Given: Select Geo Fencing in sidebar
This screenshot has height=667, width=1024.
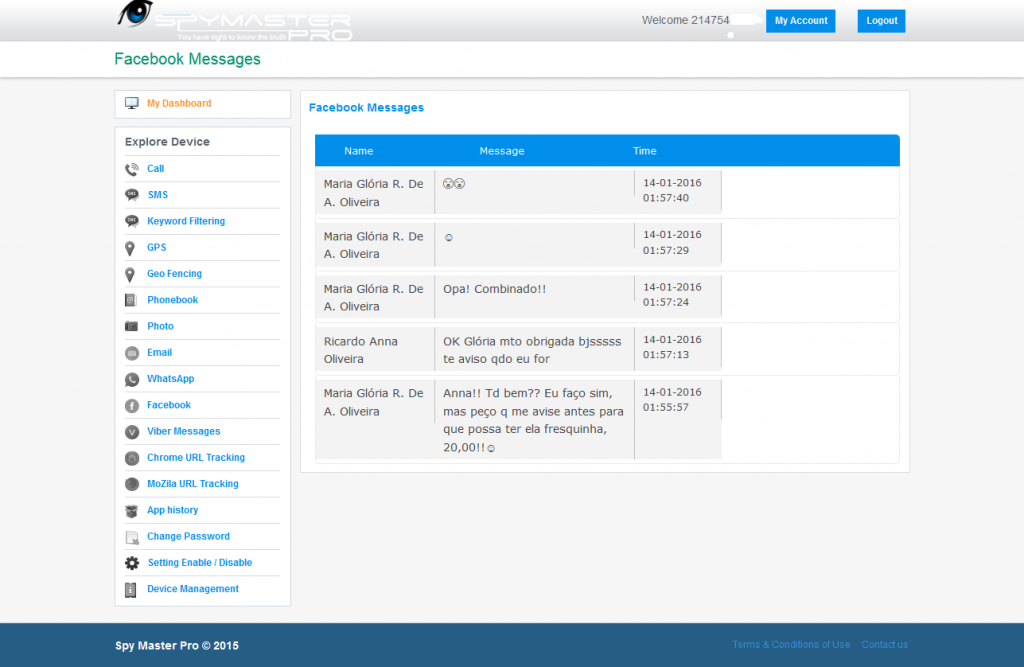Looking at the screenshot, I should [174, 273].
